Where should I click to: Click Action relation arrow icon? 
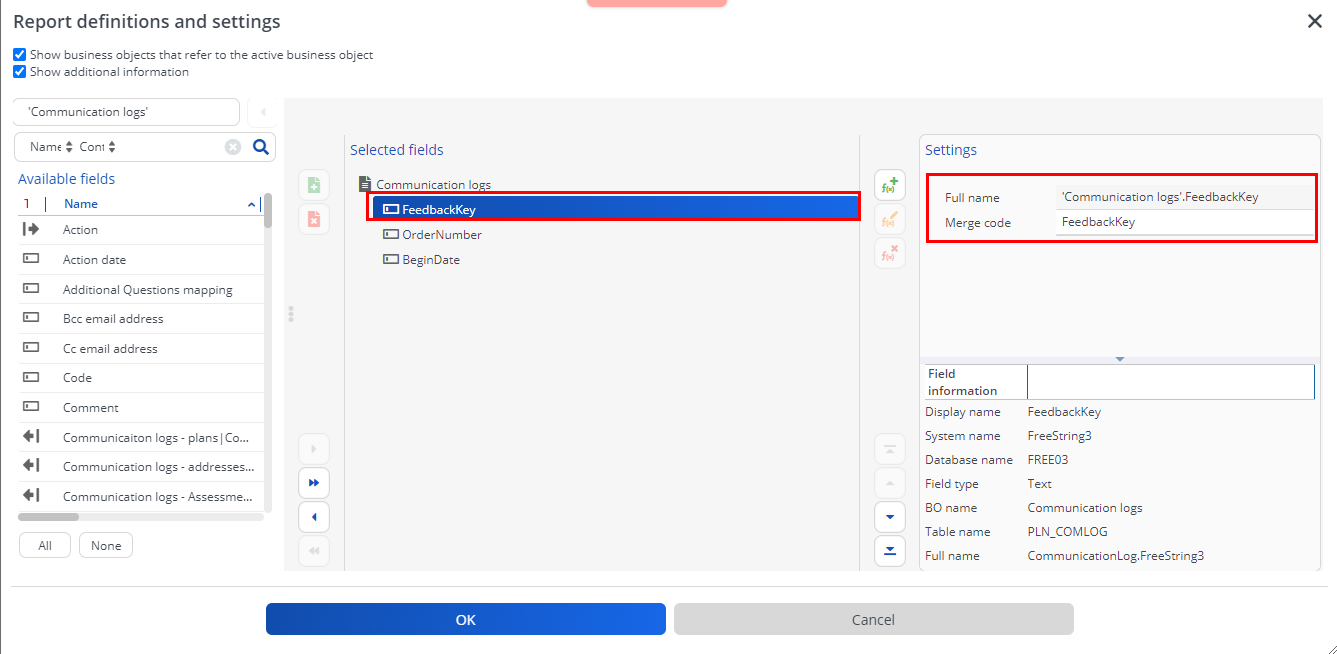pyautogui.click(x=31, y=229)
